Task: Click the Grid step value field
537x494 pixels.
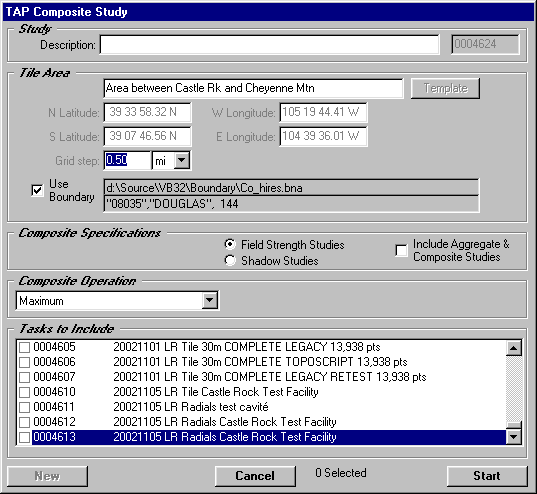Action: [x=127, y=160]
